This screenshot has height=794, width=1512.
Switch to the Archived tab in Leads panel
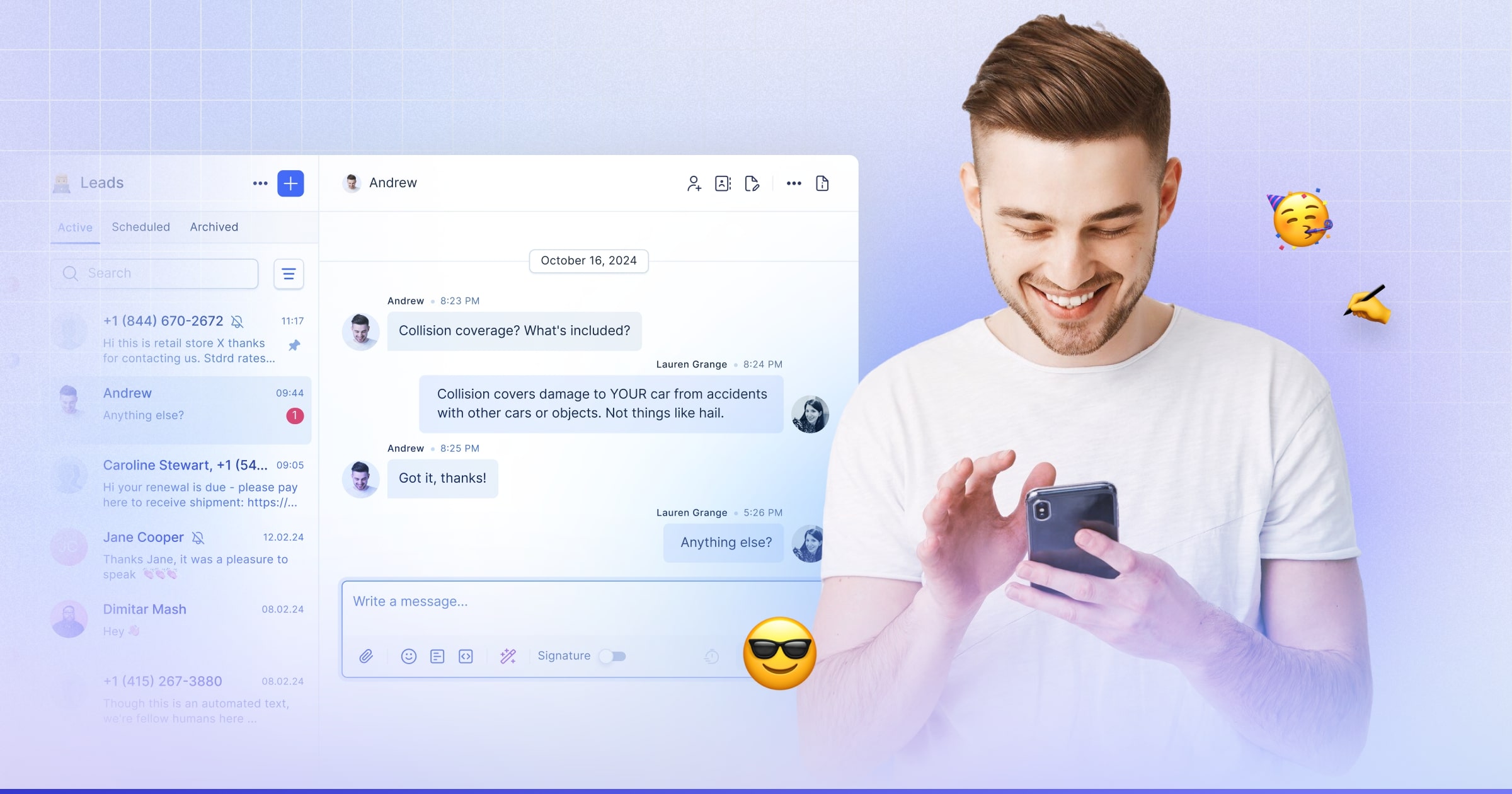click(213, 226)
